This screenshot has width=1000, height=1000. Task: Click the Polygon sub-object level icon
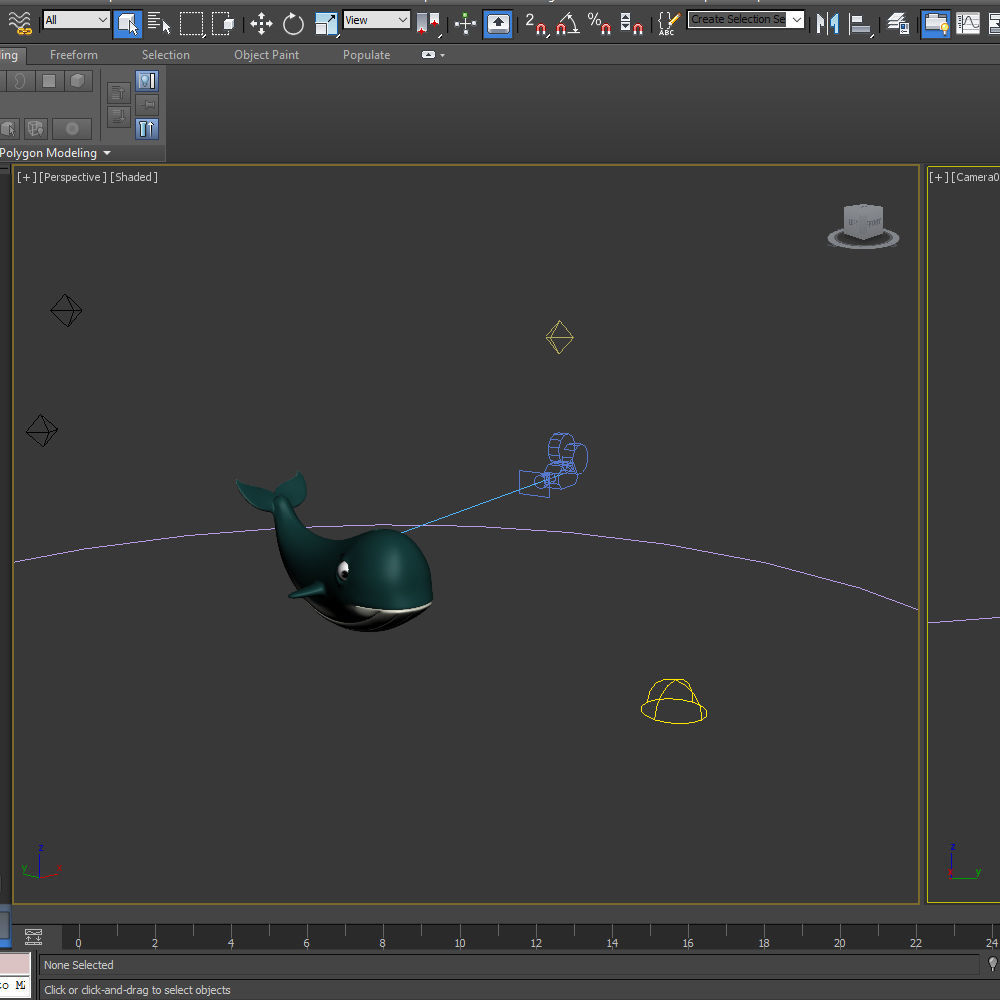pos(49,80)
